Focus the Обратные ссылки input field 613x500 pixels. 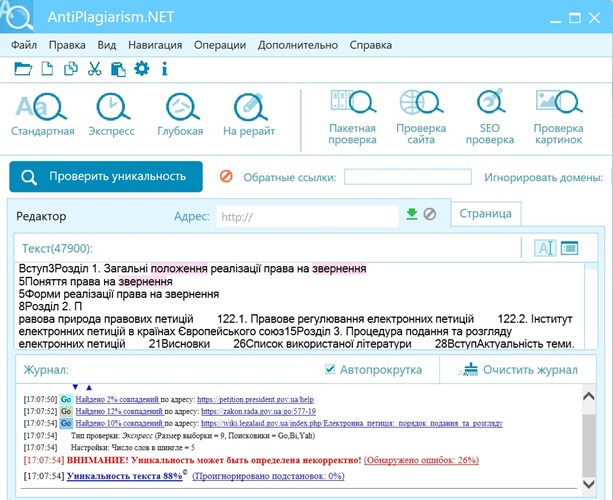click(408, 177)
